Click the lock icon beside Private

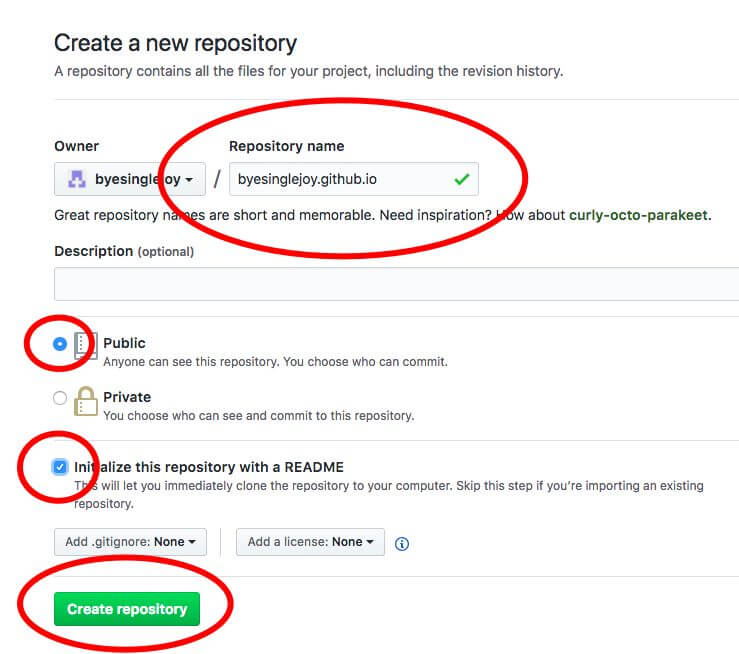[x=86, y=401]
